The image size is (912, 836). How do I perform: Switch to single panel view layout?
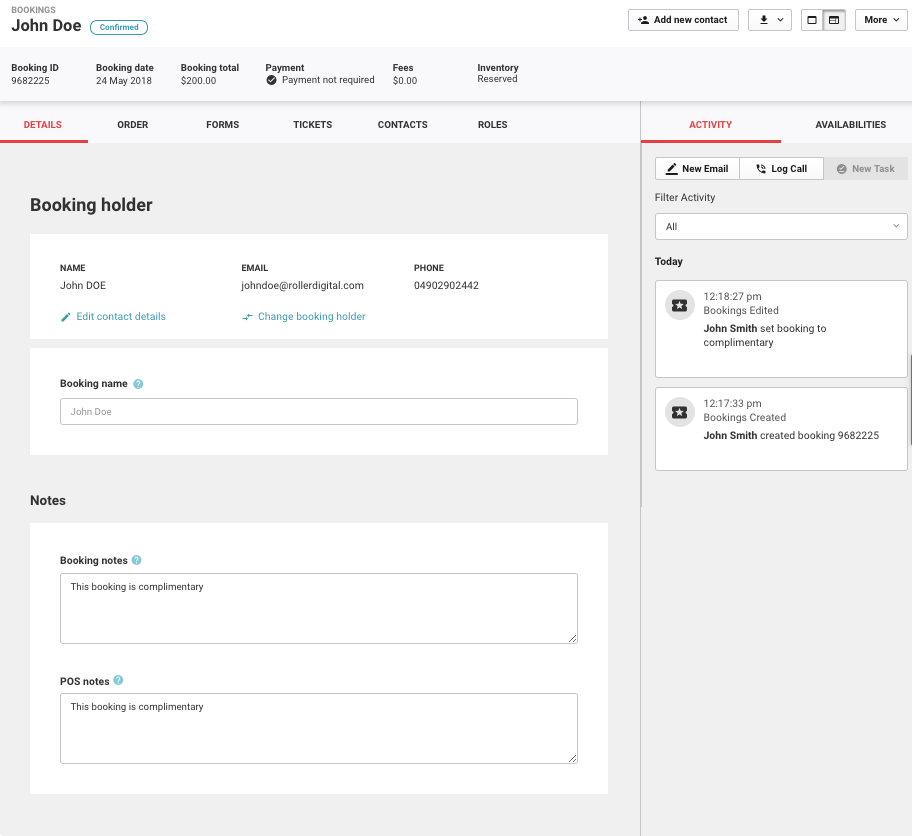point(812,20)
